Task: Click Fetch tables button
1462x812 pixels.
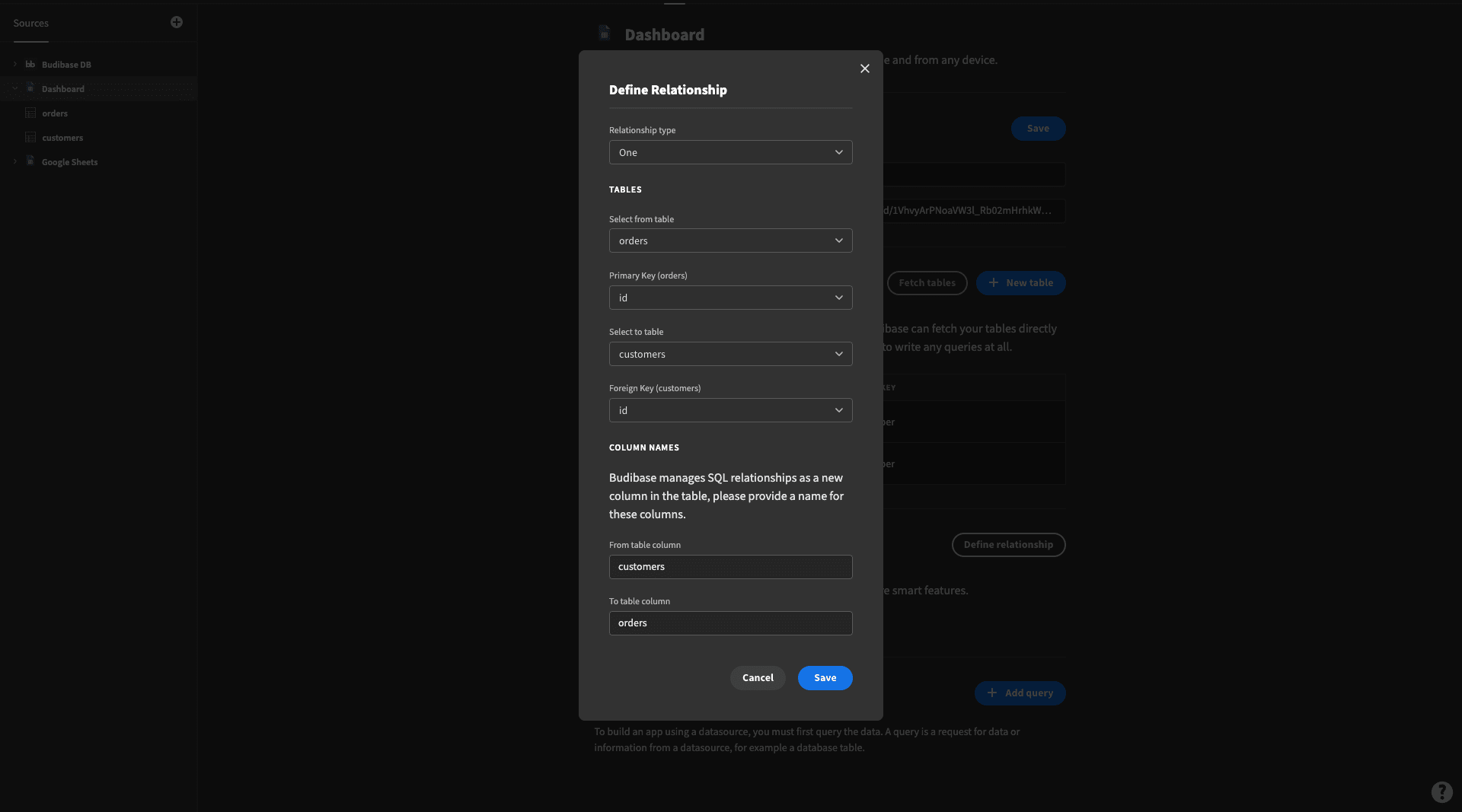Action: click(x=927, y=283)
